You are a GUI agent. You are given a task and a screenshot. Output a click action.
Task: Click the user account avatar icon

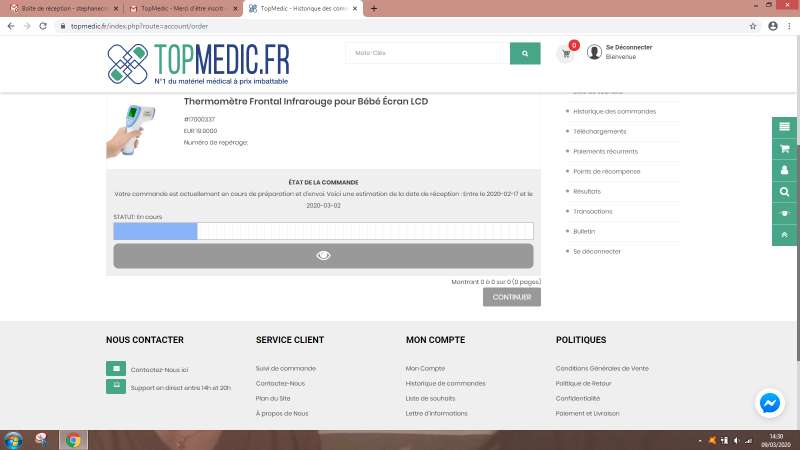pos(594,52)
